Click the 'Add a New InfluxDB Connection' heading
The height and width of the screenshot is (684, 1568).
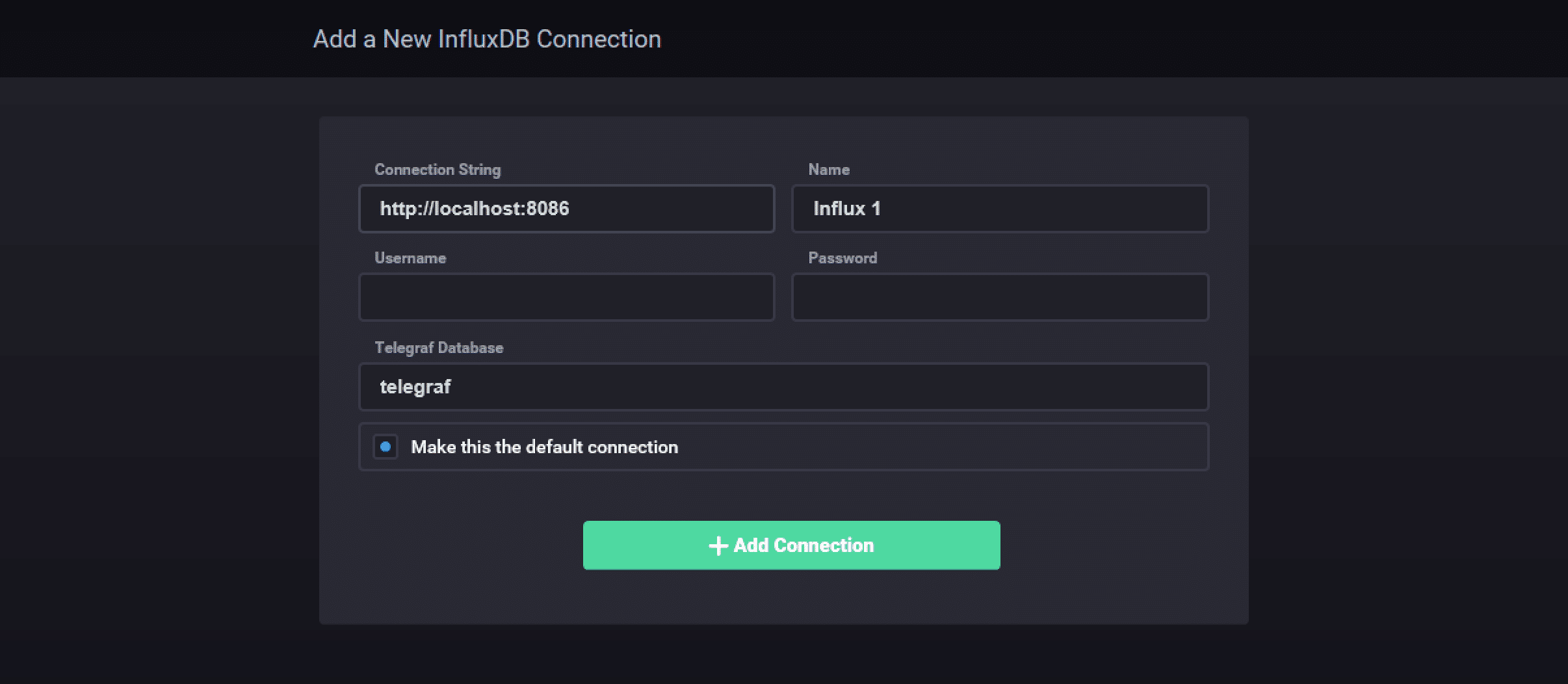tap(487, 39)
